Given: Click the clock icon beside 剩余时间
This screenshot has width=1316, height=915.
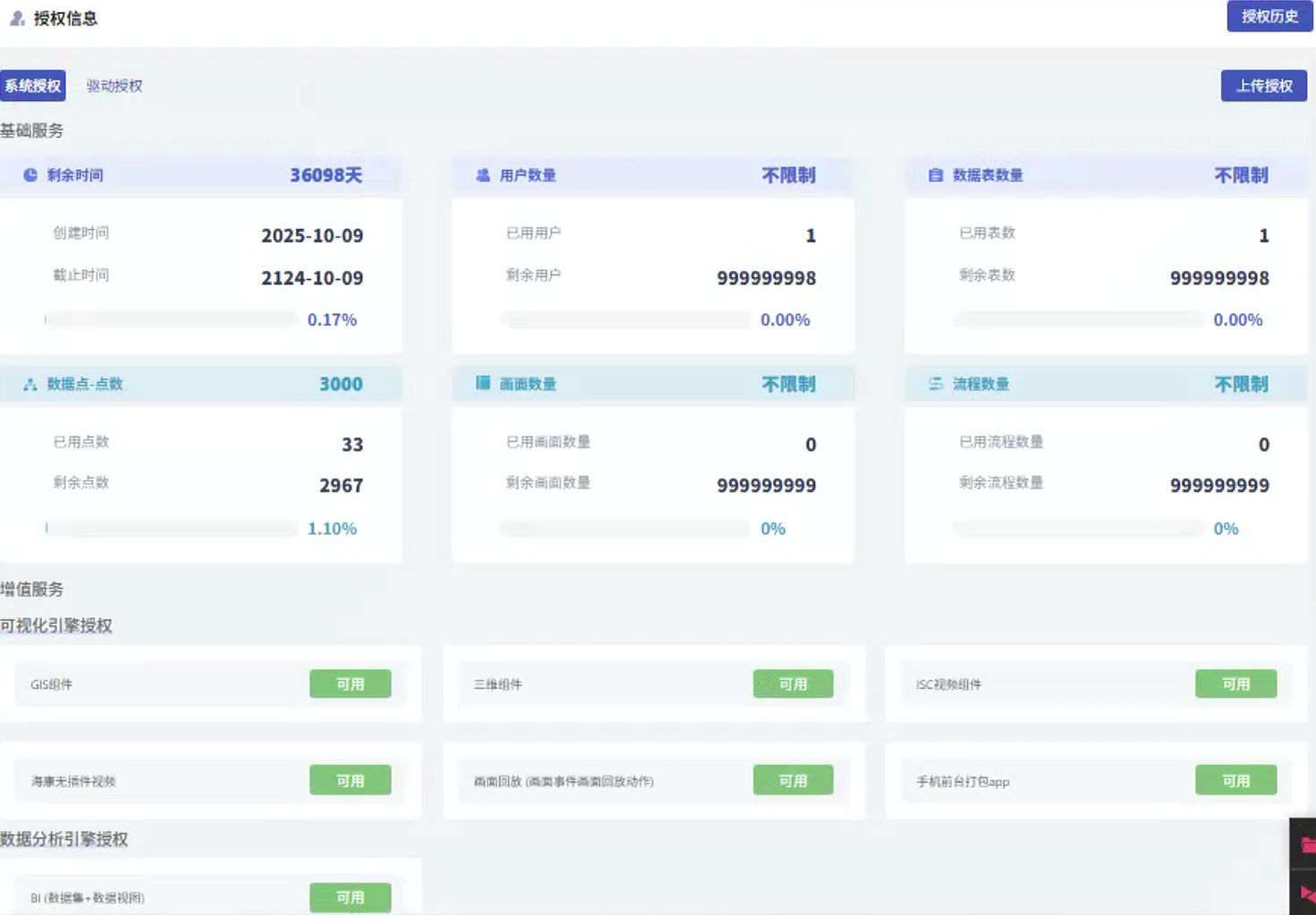Looking at the screenshot, I should (x=30, y=175).
